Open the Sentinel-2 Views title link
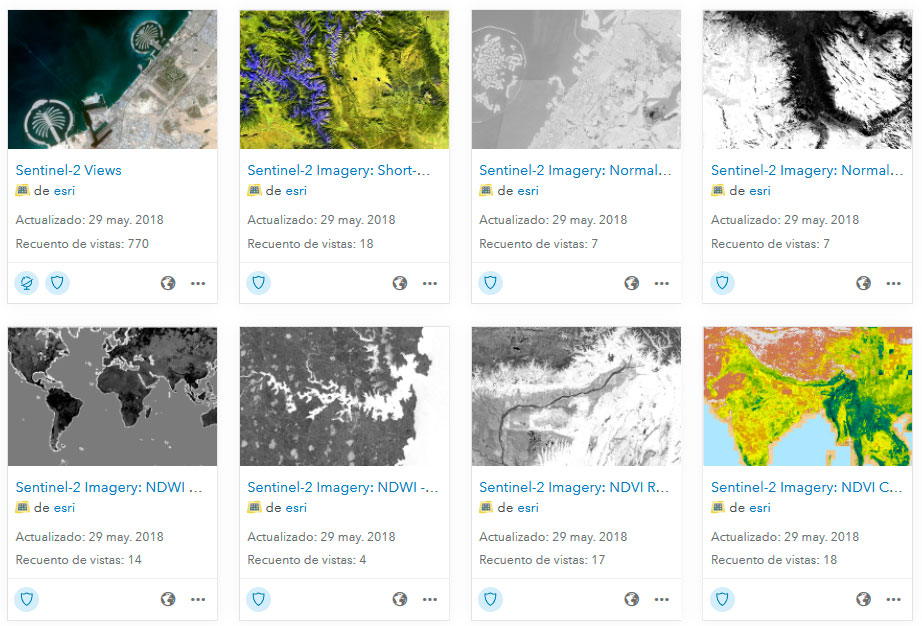922x626 pixels. [x=68, y=170]
